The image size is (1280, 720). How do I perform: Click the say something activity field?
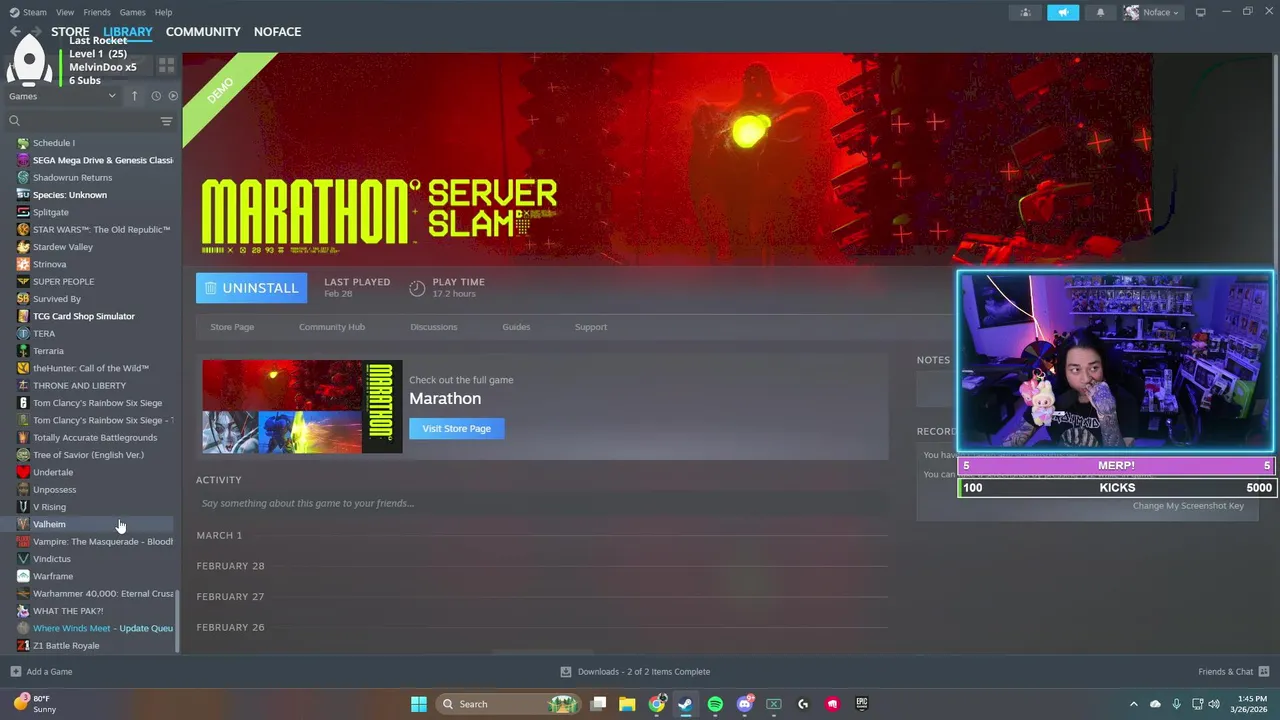click(542, 503)
